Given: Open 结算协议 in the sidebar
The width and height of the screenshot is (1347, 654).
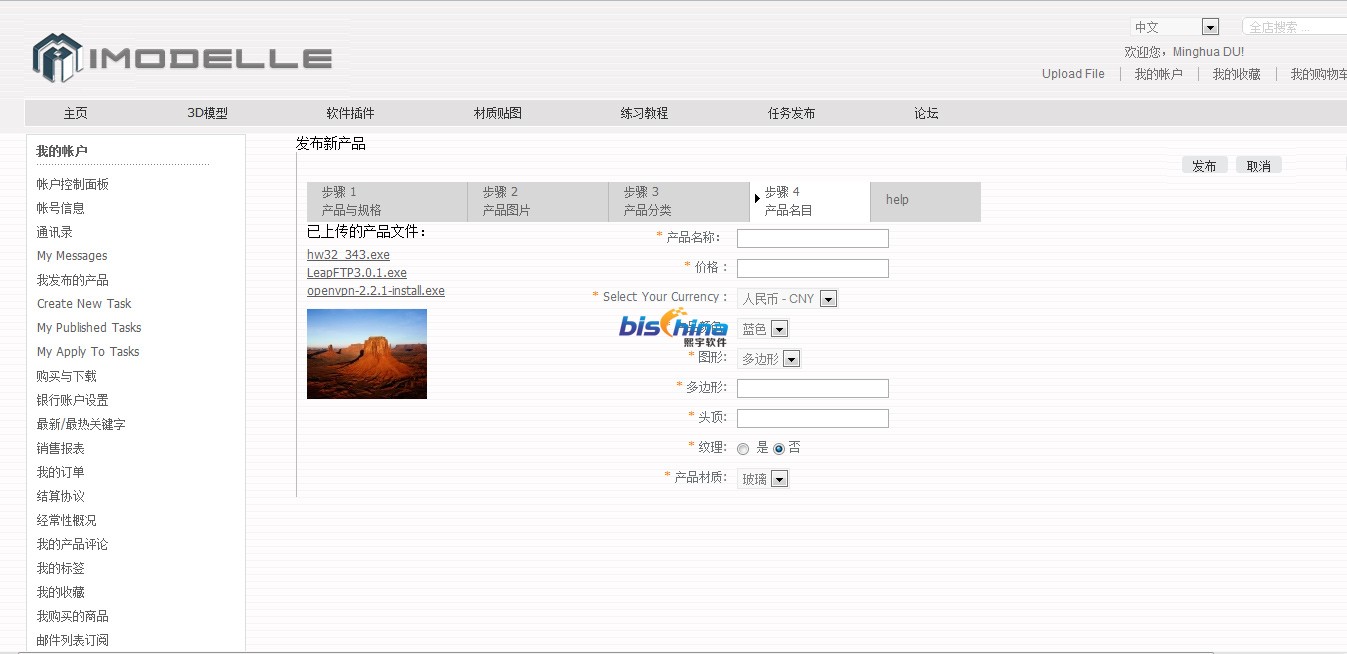Looking at the screenshot, I should [x=61, y=496].
